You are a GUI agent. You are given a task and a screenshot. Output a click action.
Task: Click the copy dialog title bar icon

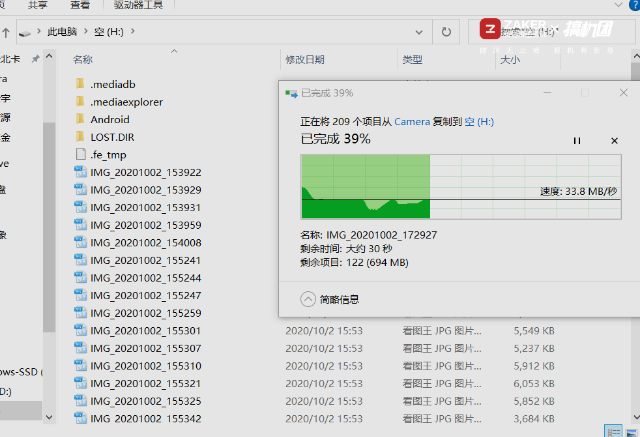pyautogui.click(x=291, y=93)
